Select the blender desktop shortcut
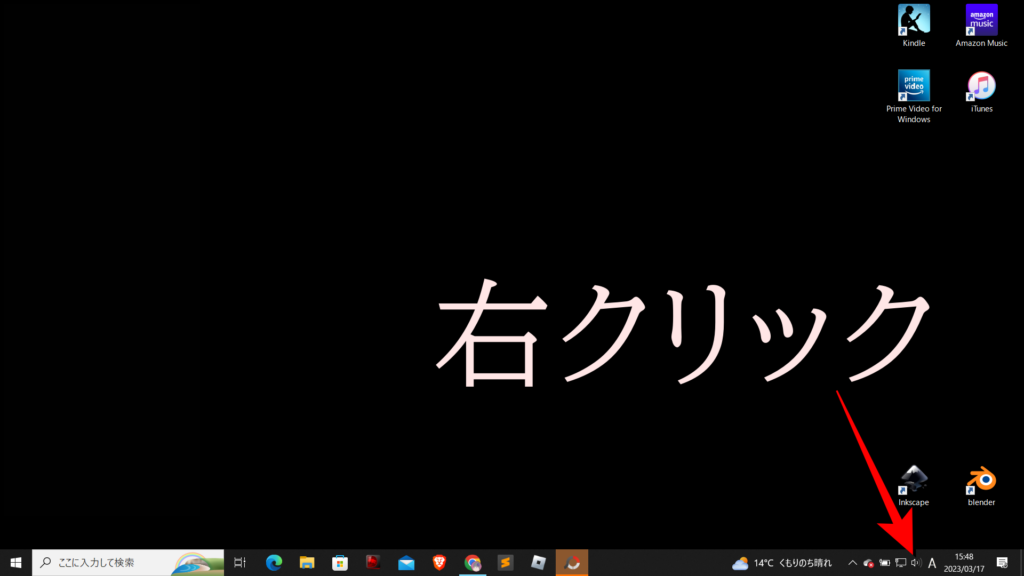Viewport: 1024px width, 576px height. pyautogui.click(x=981, y=481)
